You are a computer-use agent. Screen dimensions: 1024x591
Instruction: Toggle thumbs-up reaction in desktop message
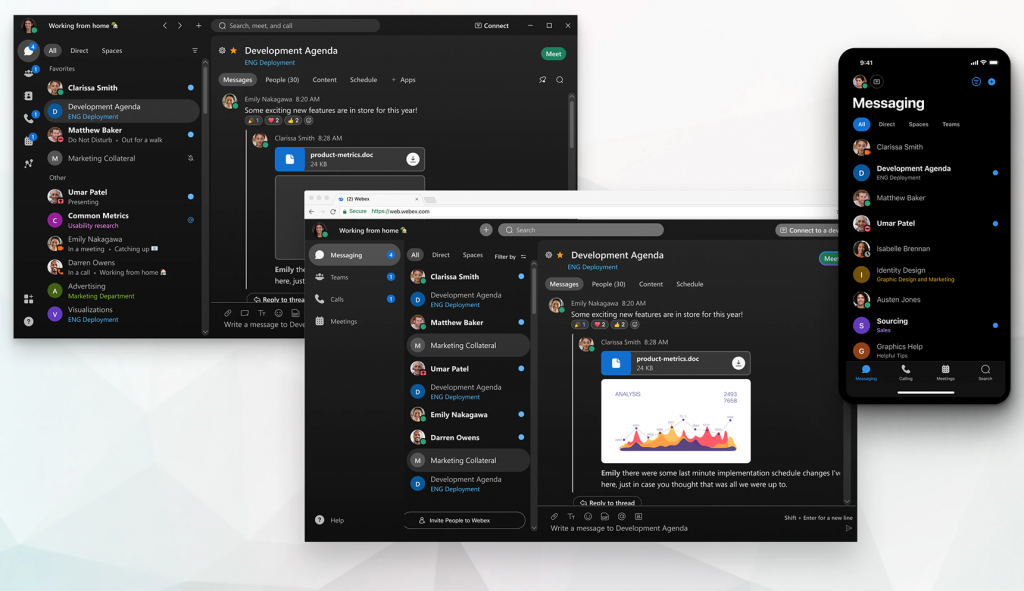[293, 121]
